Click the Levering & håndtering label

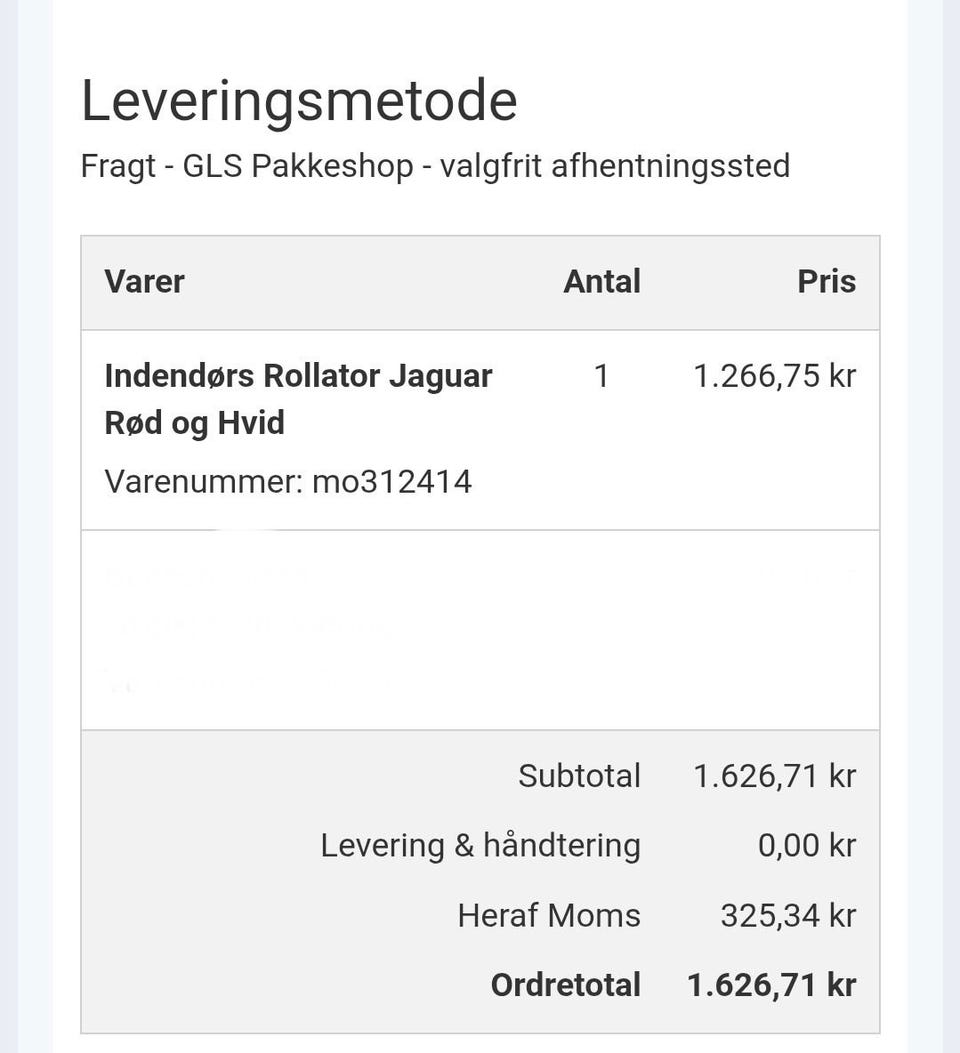tap(480, 846)
